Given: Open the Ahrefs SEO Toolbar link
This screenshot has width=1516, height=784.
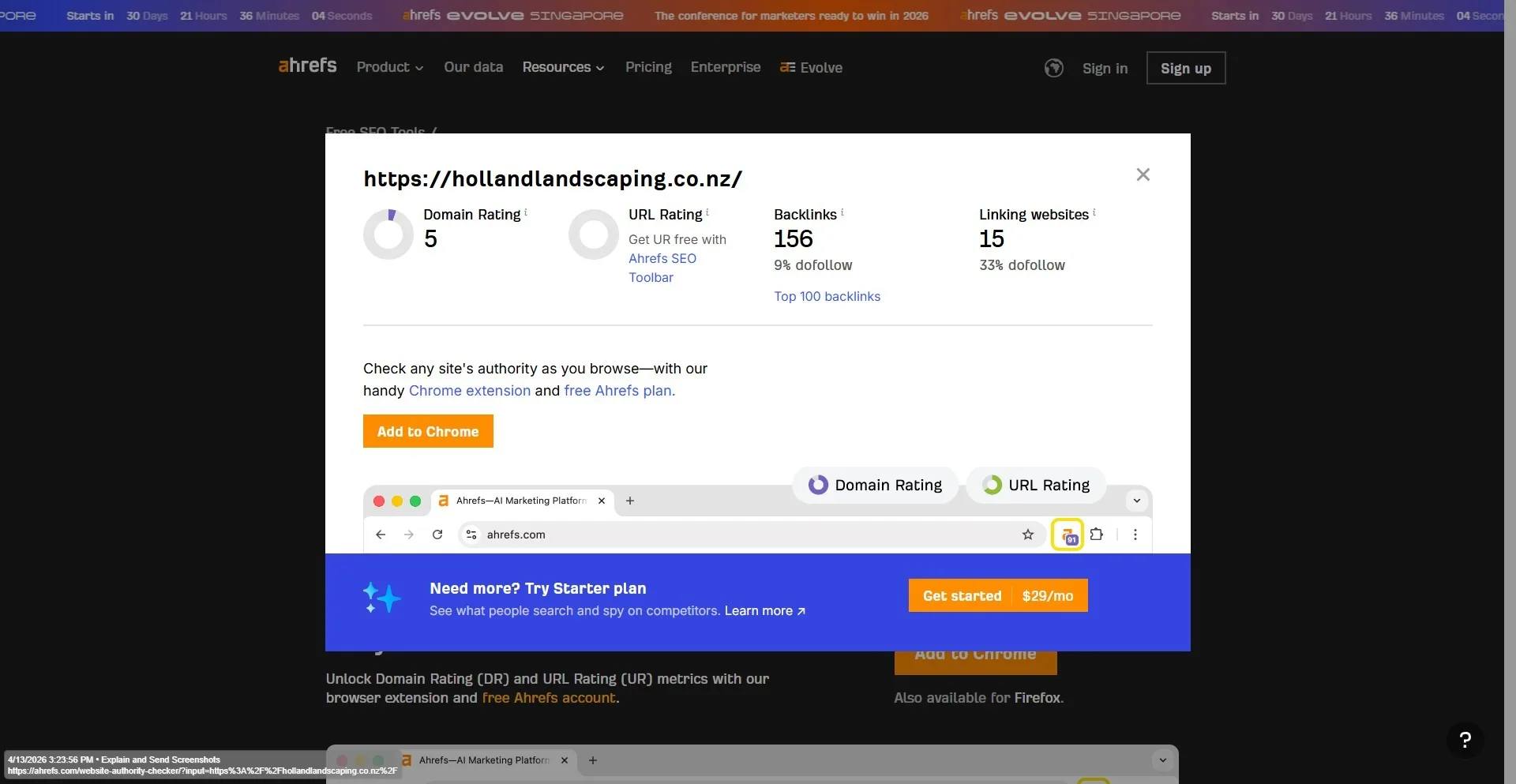Looking at the screenshot, I should pyautogui.click(x=662, y=268).
